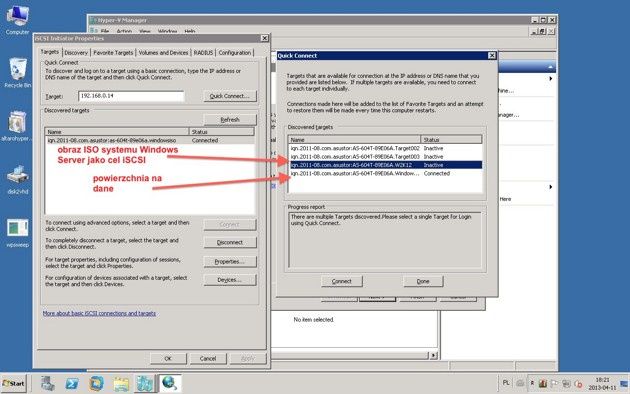Image resolution: width=630 pixels, height=394 pixels.
Task: Switch to iSCSI Initiator globe taskbar icon
Action: click(x=170, y=384)
